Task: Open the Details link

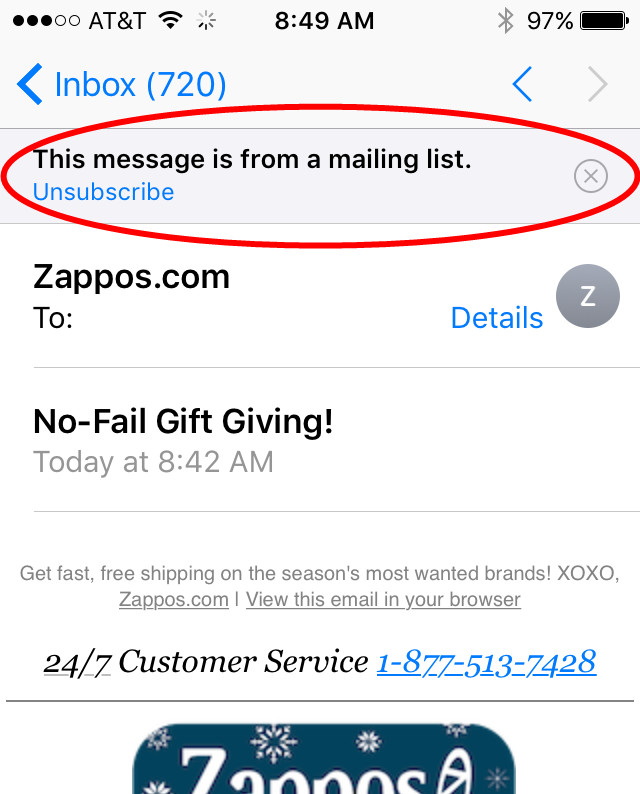Action: [497, 318]
